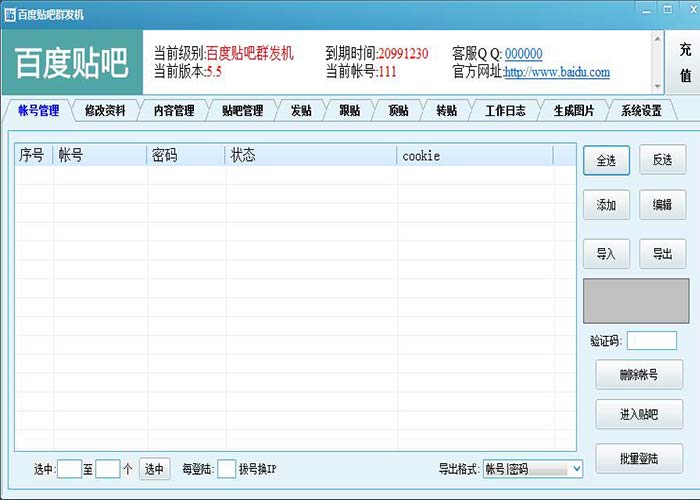700x500 pixels.
Task: Click the 选中 button at bottom
Action: pyautogui.click(x=154, y=469)
